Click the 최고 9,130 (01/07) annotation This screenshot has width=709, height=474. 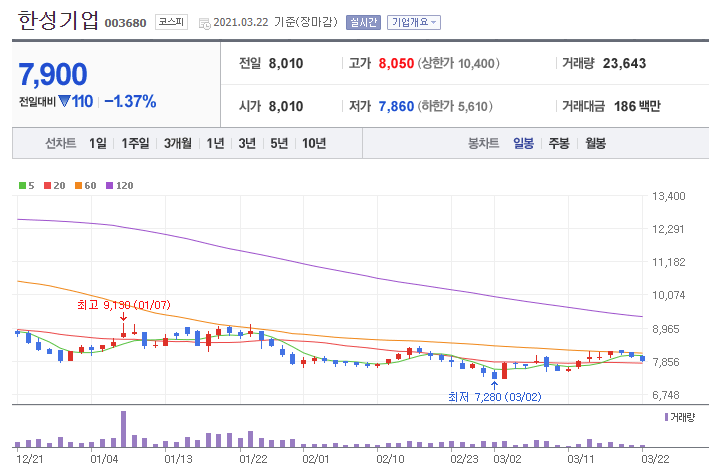(123, 305)
